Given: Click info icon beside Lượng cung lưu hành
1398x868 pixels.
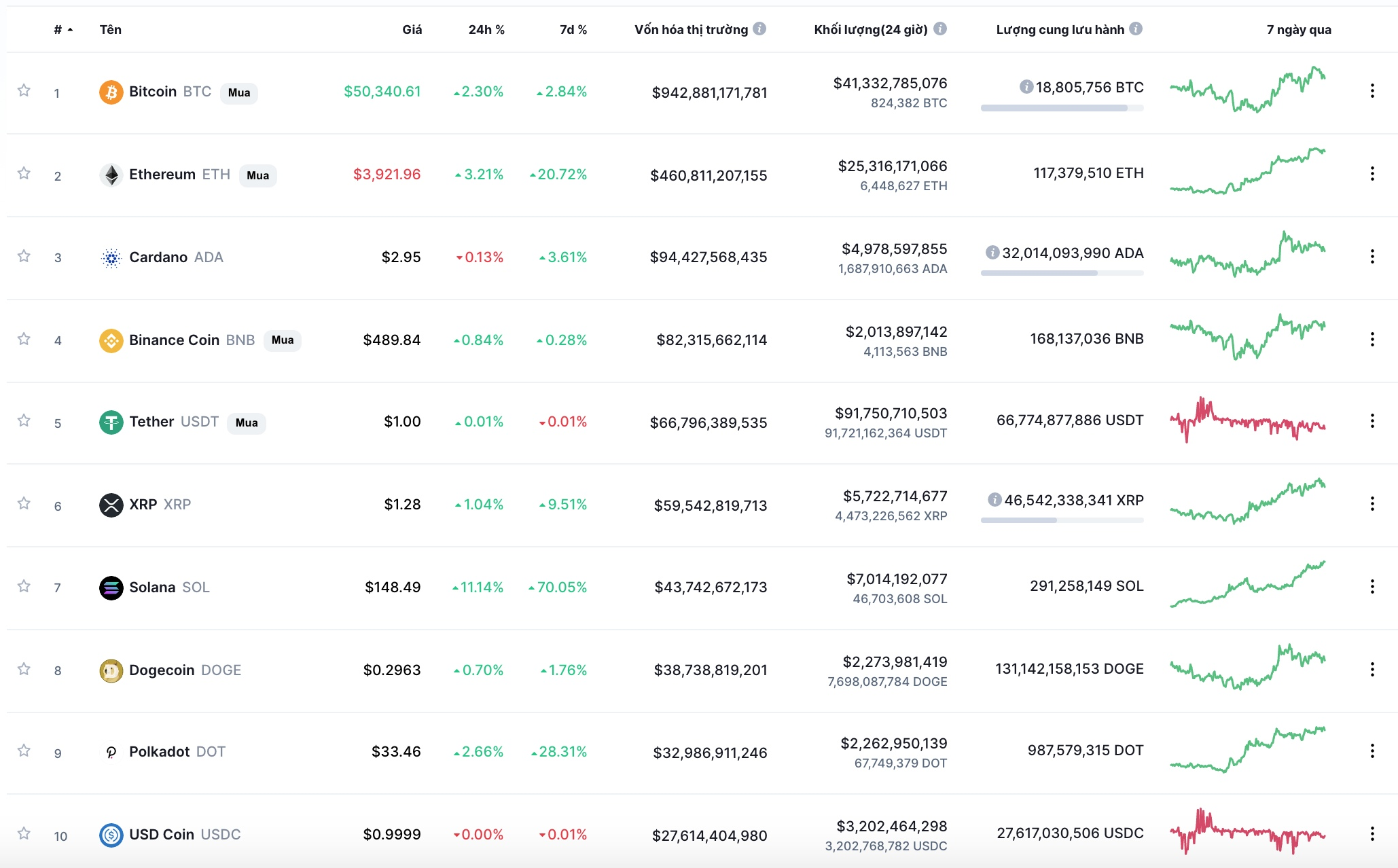Looking at the screenshot, I should (x=1136, y=29).
